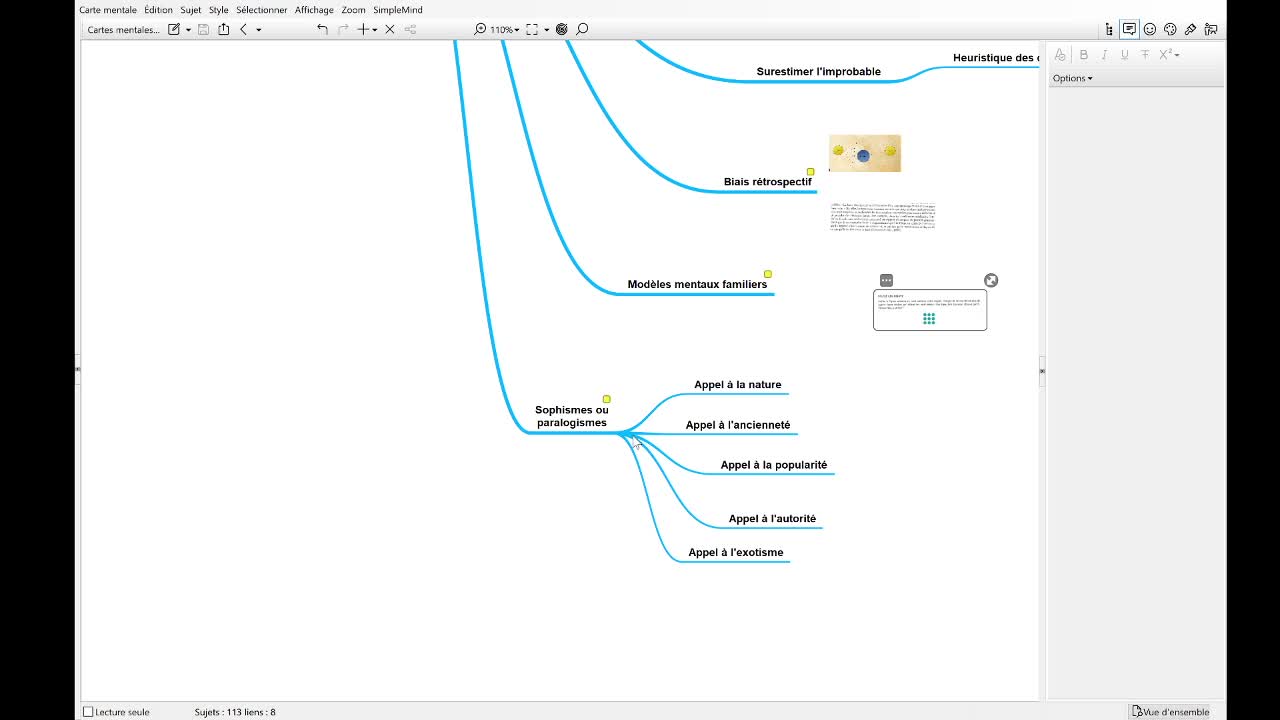Click the Vue d'ensemble button
This screenshot has height=720, width=1280.
[1170, 712]
